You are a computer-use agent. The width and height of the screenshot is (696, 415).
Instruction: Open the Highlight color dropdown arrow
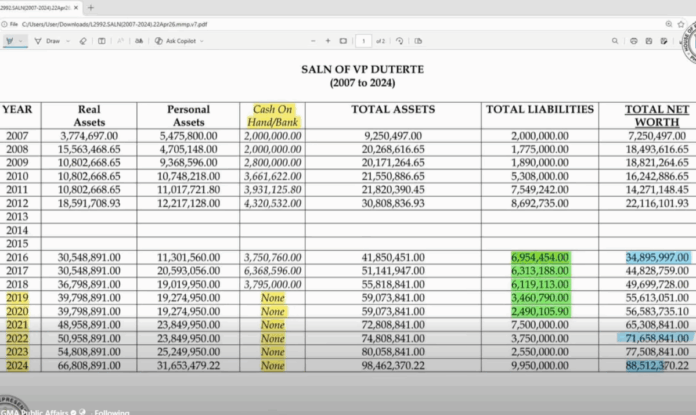click(22, 41)
